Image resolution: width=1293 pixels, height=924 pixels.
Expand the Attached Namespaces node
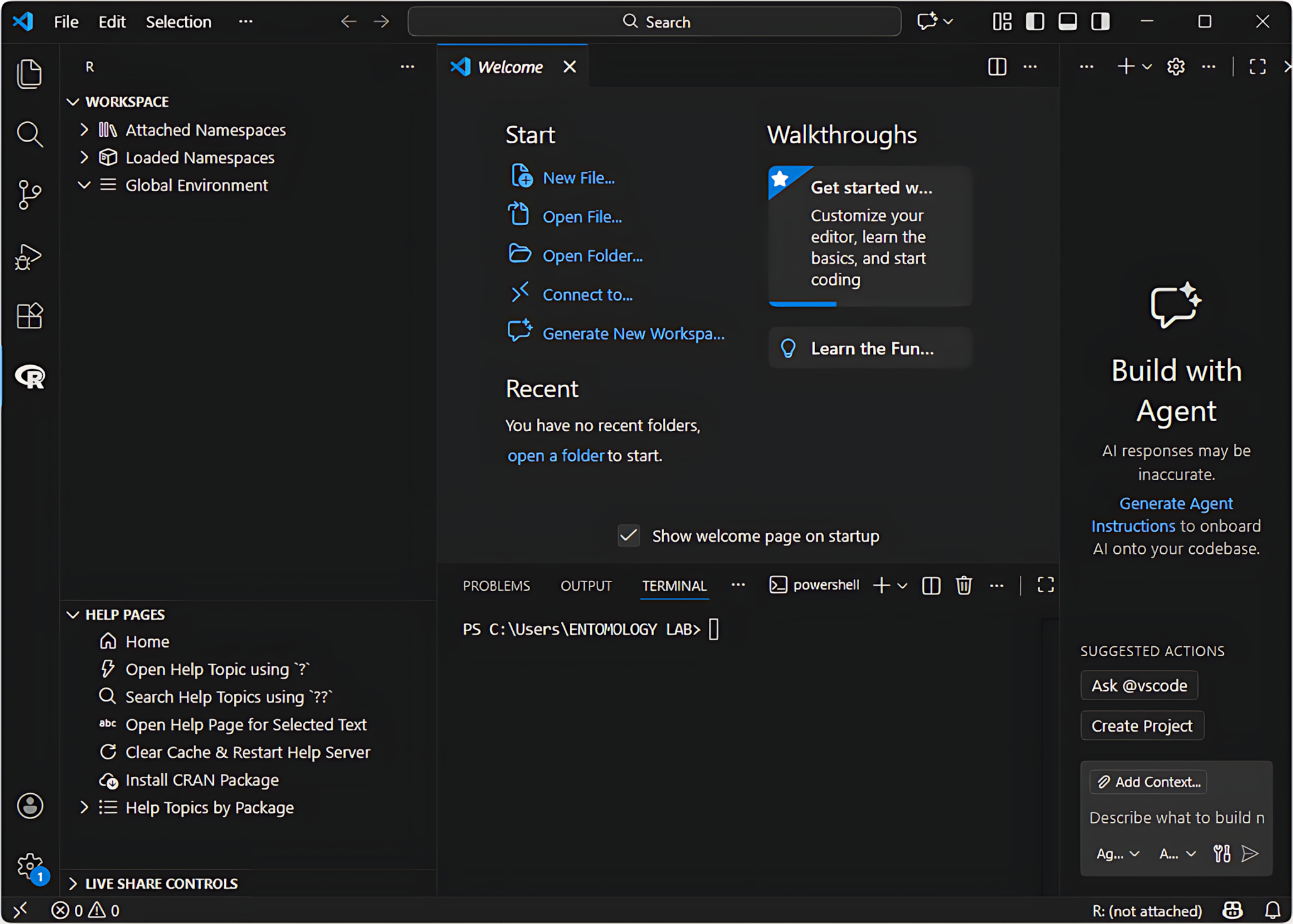coord(84,130)
